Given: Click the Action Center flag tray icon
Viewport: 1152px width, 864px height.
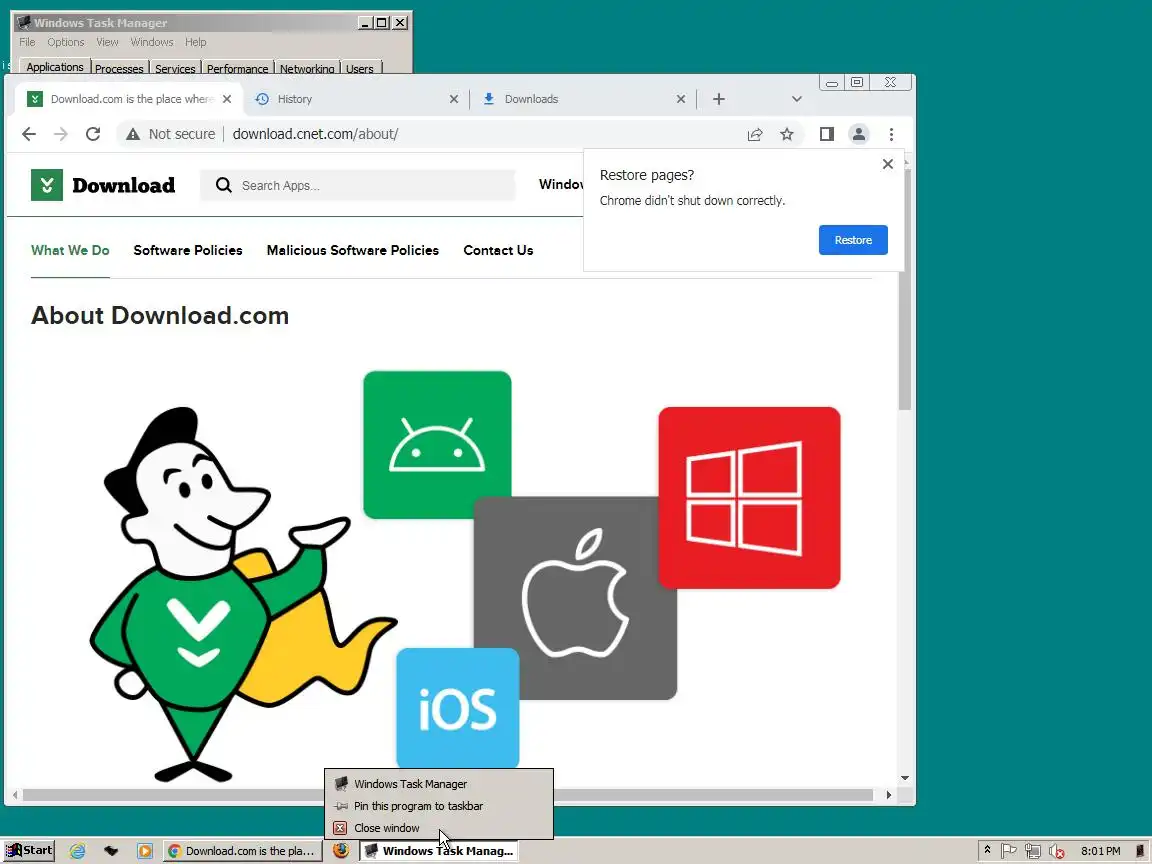Looking at the screenshot, I should (x=1009, y=851).
